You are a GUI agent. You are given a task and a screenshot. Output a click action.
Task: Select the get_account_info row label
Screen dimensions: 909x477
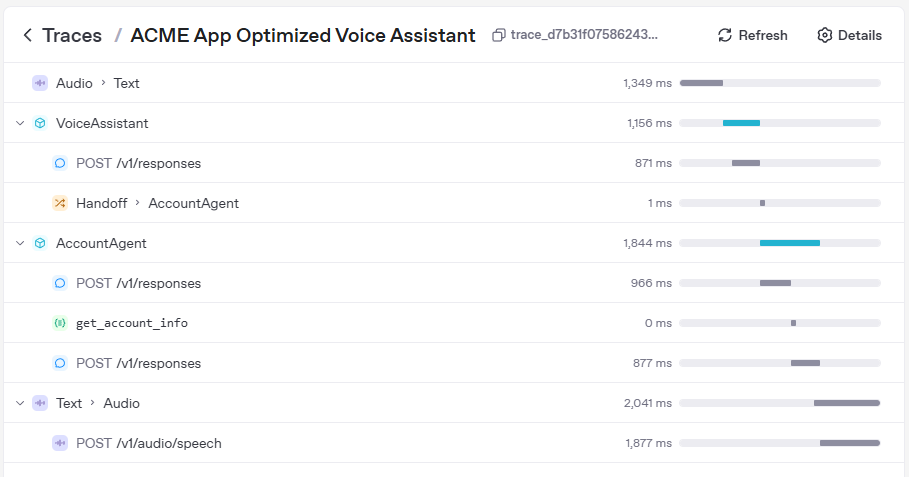[x=132, y=323]
